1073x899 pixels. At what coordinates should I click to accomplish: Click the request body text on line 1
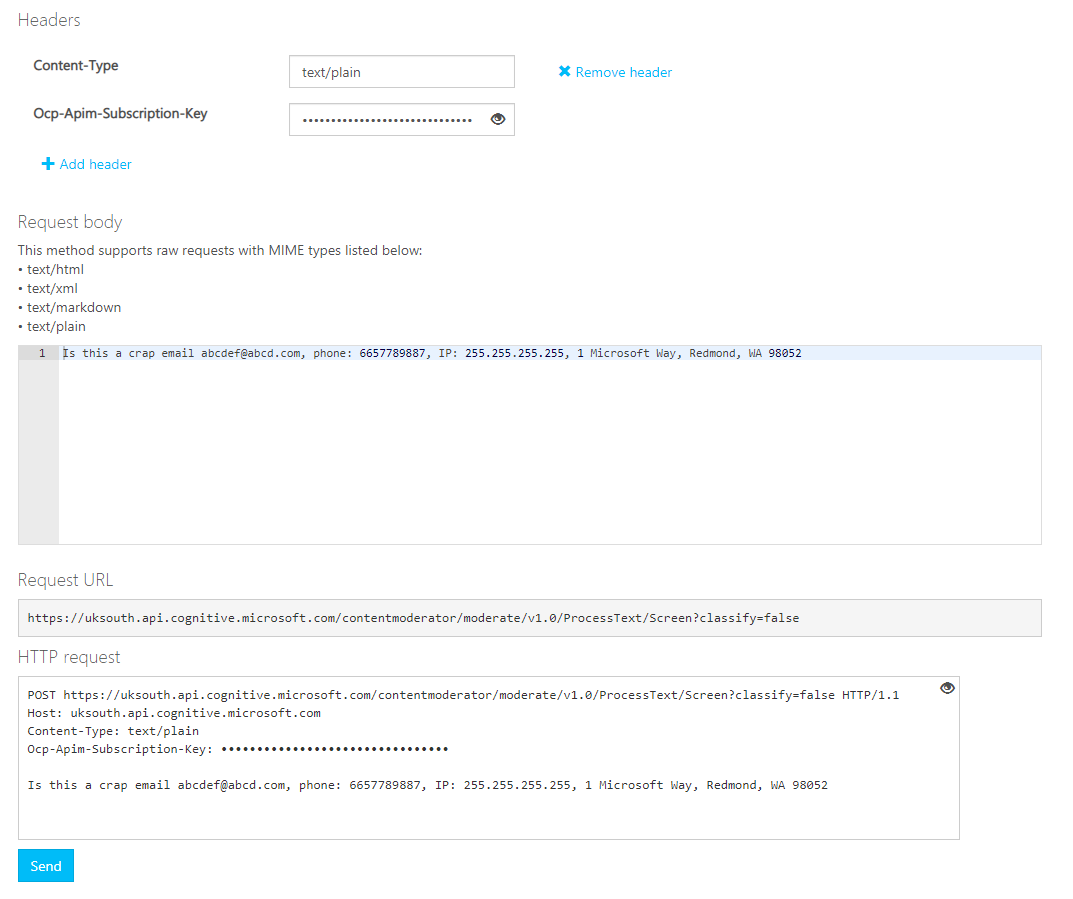(431, 353)
